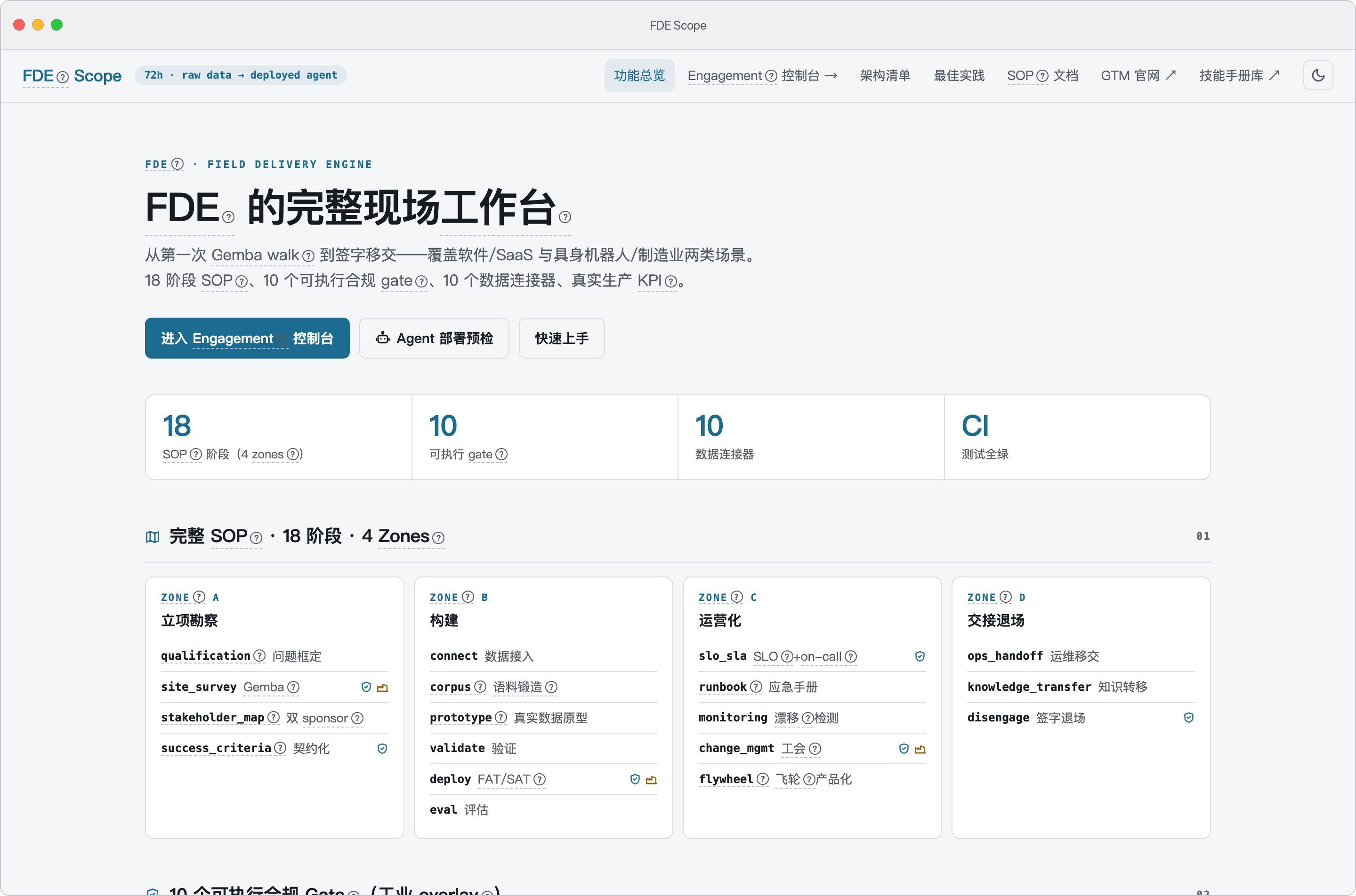1356x896 pixels.
Task: Click the monitoring 漂移检测 row
Action: coord(812,718)
